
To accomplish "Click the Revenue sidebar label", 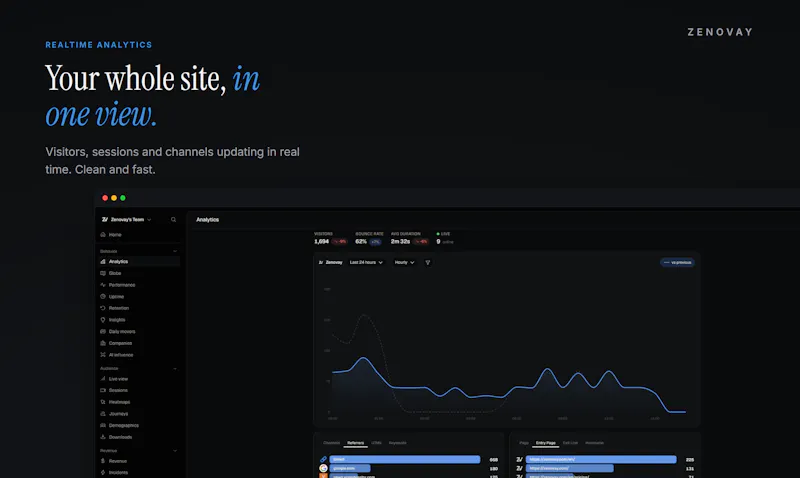I will click(x=118, y=461).
